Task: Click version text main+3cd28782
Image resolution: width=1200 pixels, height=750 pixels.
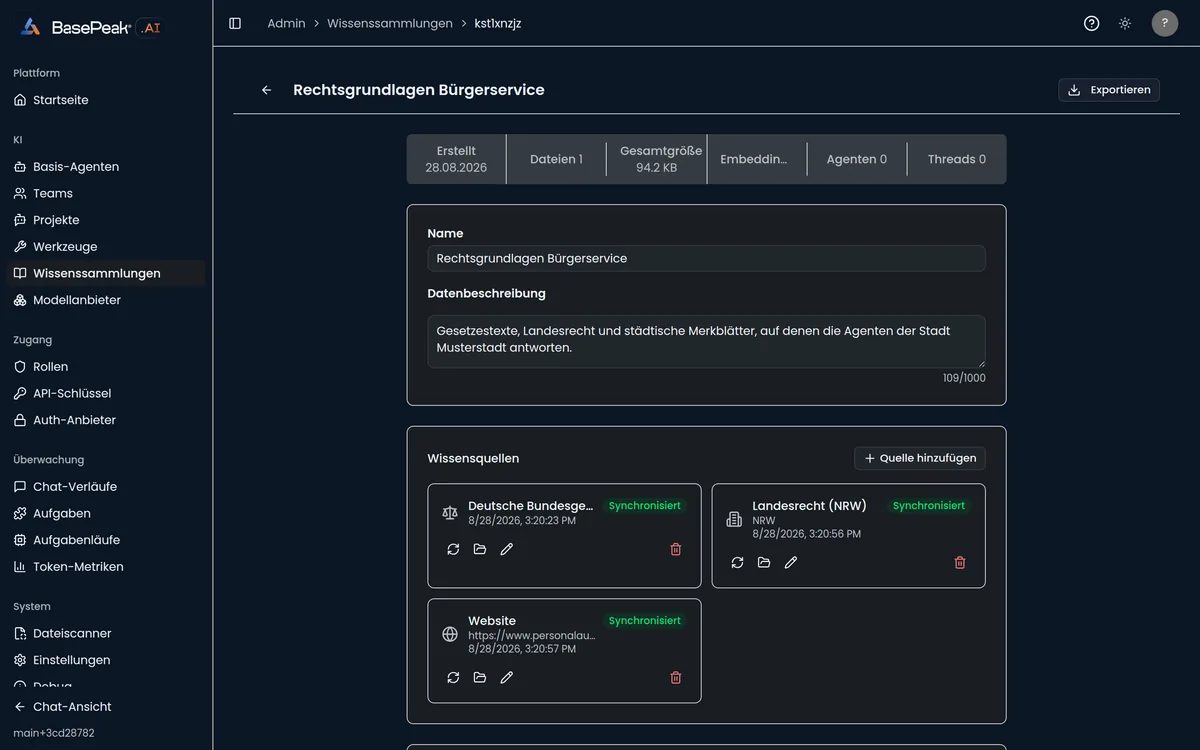Action: [x=54, y=733]
